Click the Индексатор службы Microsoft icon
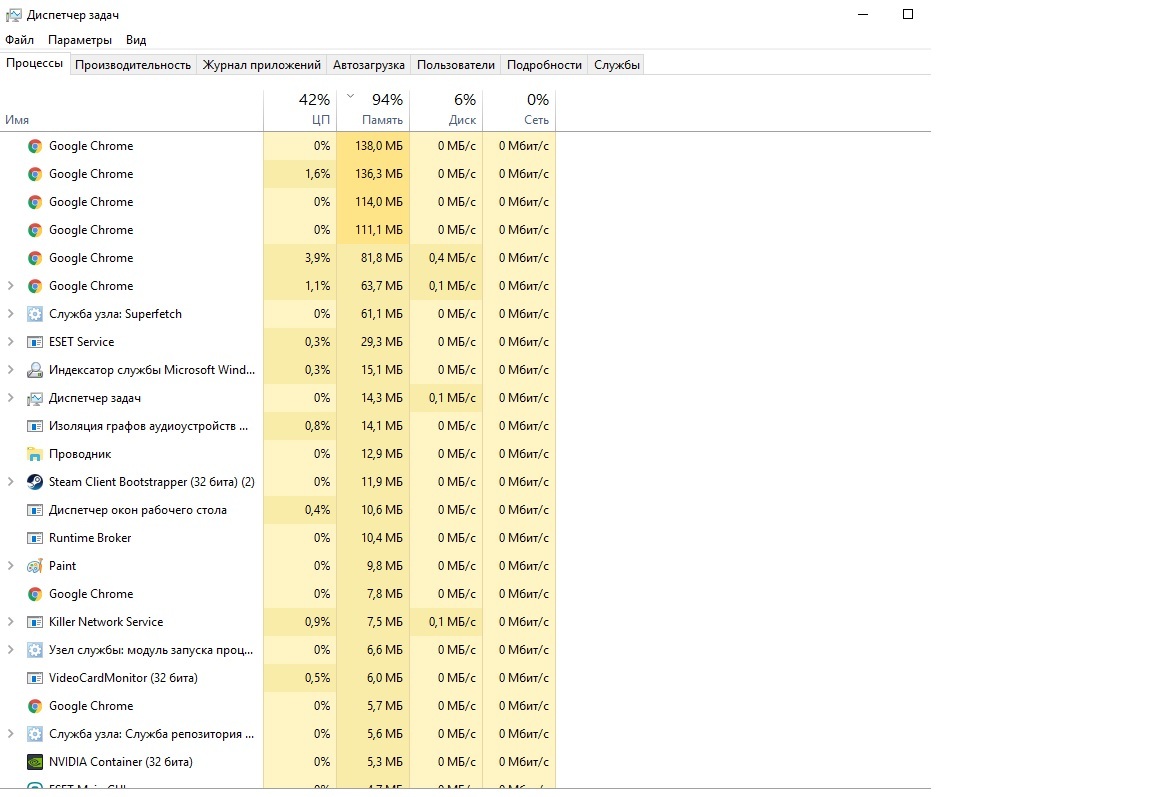 pyautogui.click(x=35, y=370)
